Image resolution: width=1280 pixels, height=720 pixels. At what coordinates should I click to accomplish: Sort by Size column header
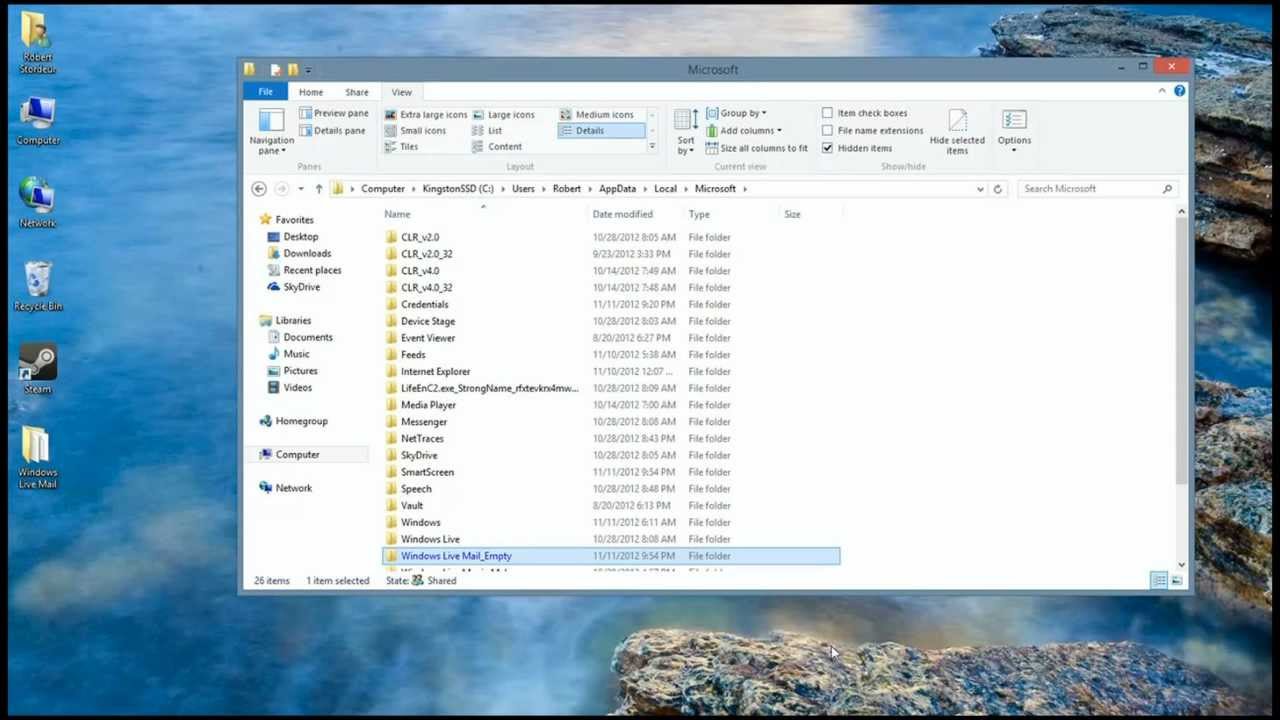(x=811, y=214)
